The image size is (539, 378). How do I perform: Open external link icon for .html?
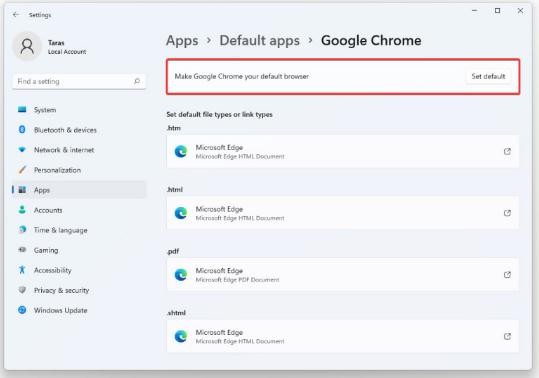(507, 213)
